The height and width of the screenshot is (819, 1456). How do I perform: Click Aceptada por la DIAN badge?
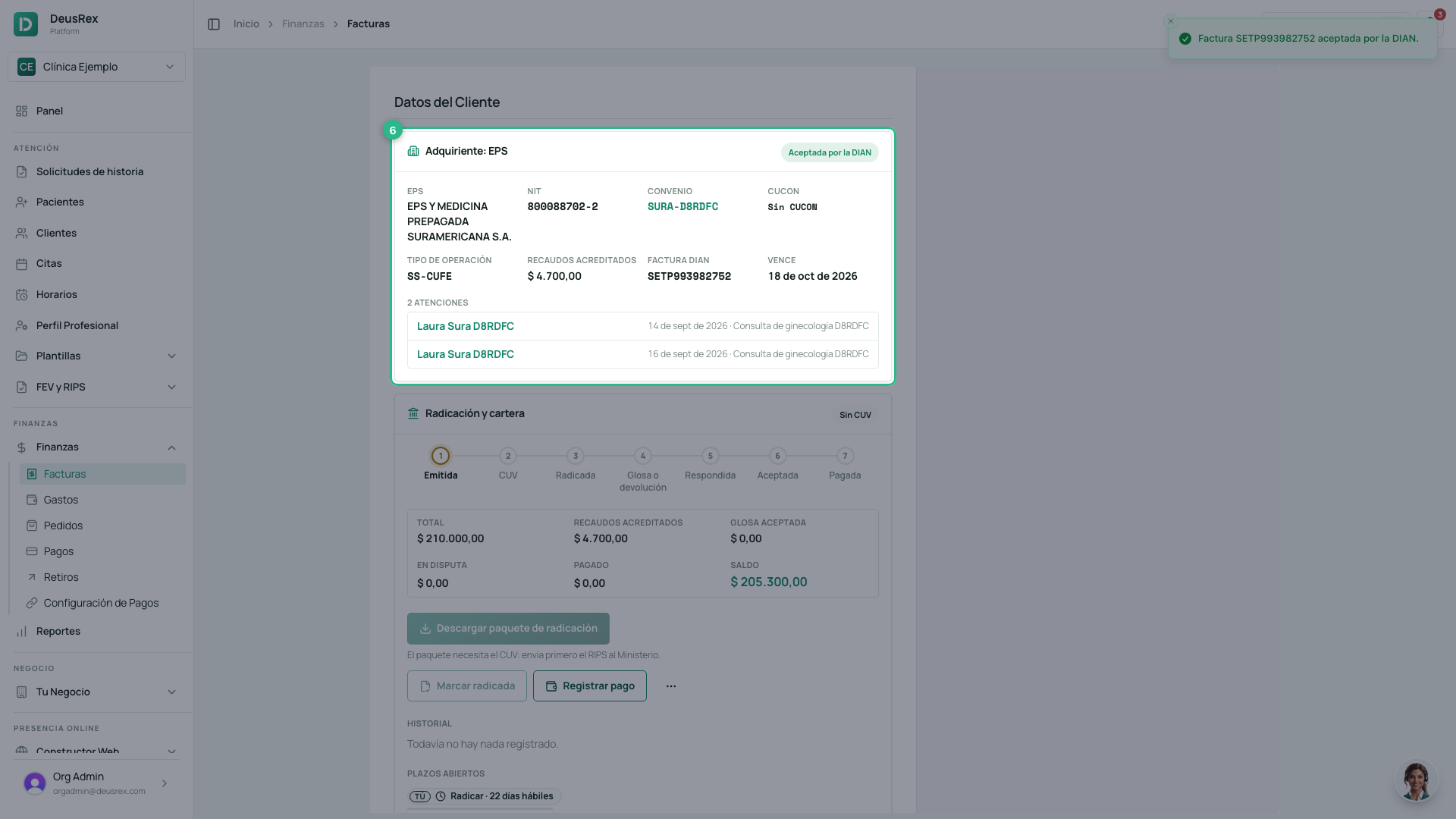click(830, 152)
